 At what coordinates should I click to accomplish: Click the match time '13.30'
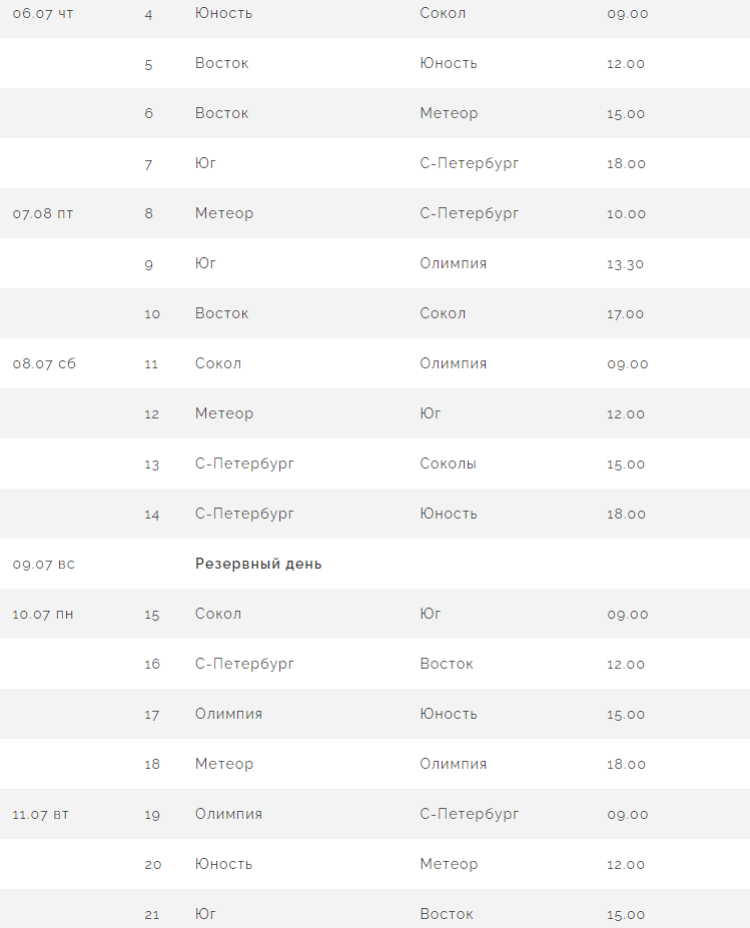[x=626, y=264]
